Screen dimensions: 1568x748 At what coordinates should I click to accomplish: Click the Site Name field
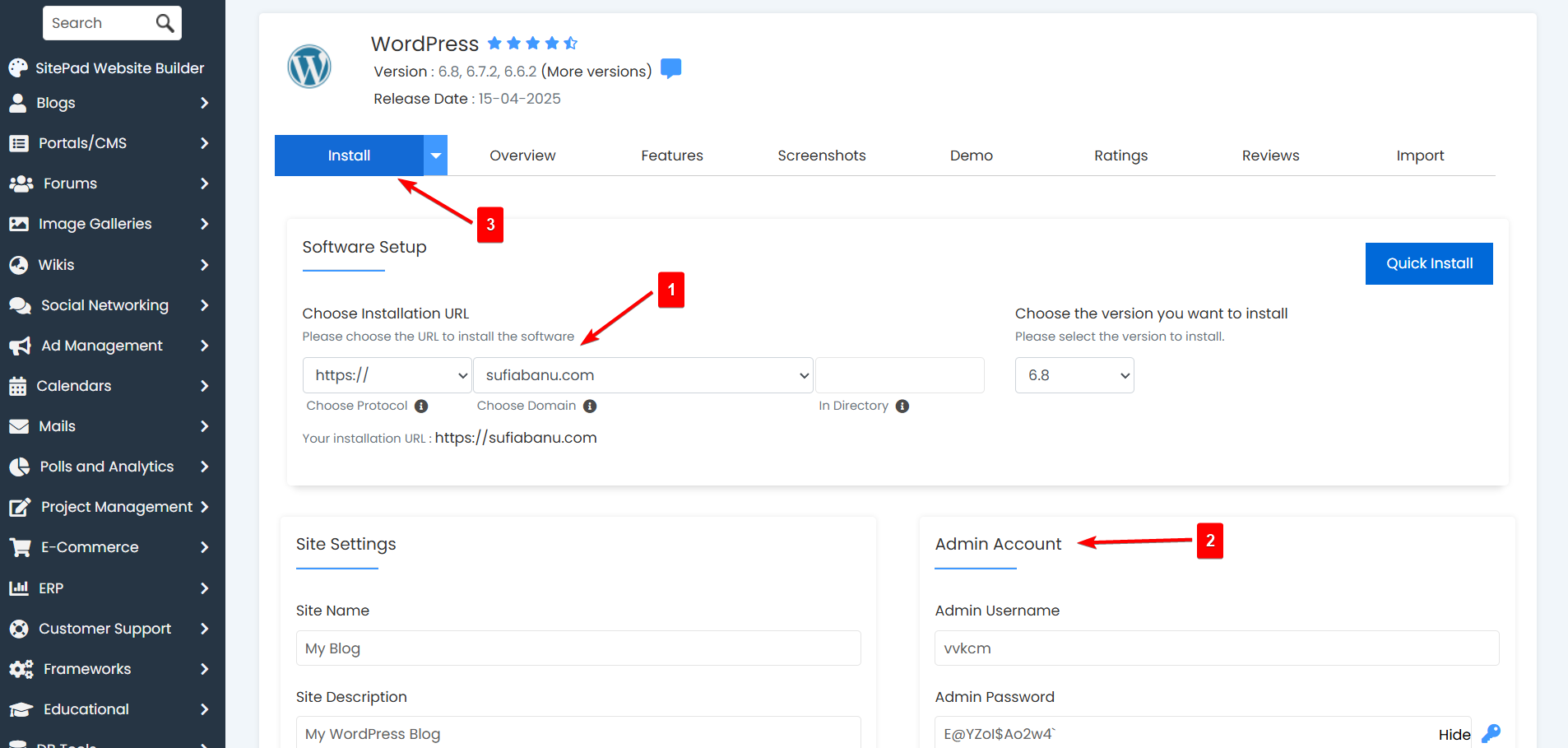click(578, 648)
